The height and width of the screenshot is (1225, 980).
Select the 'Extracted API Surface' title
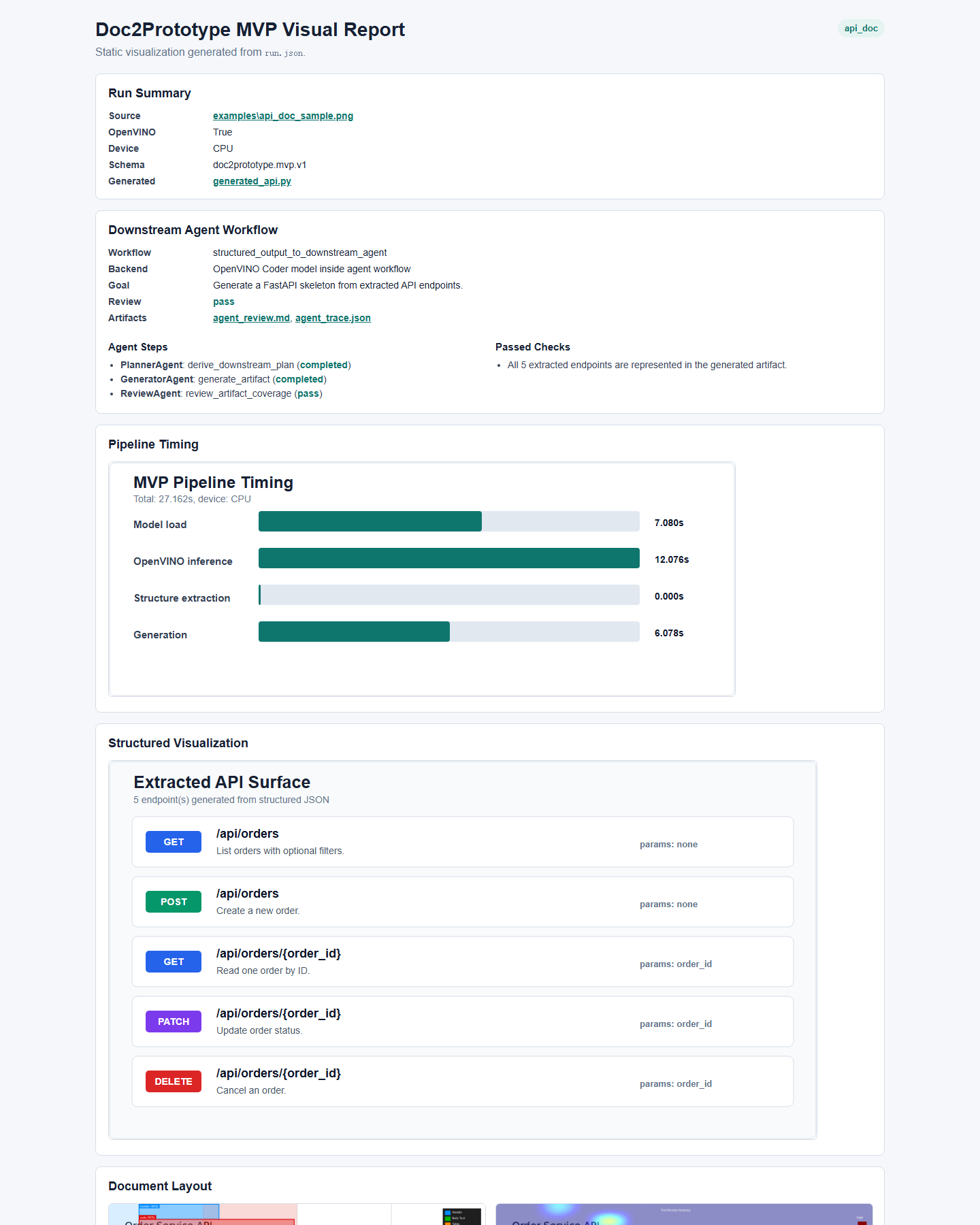pos(222,782)
